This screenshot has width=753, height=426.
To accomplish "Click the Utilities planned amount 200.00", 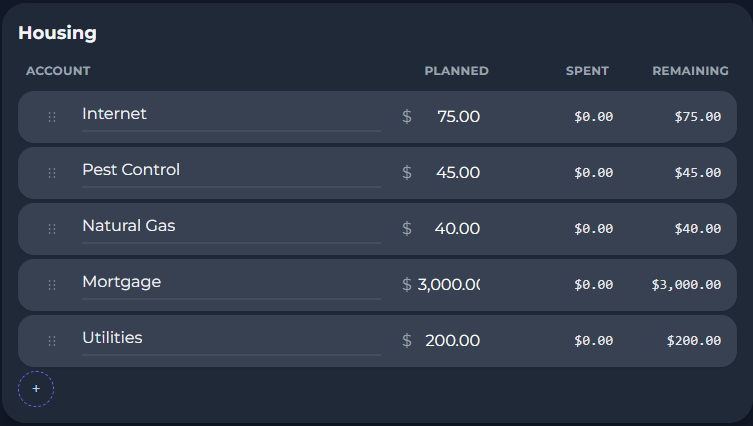I will pyautogui.click(x=452, y=341).
